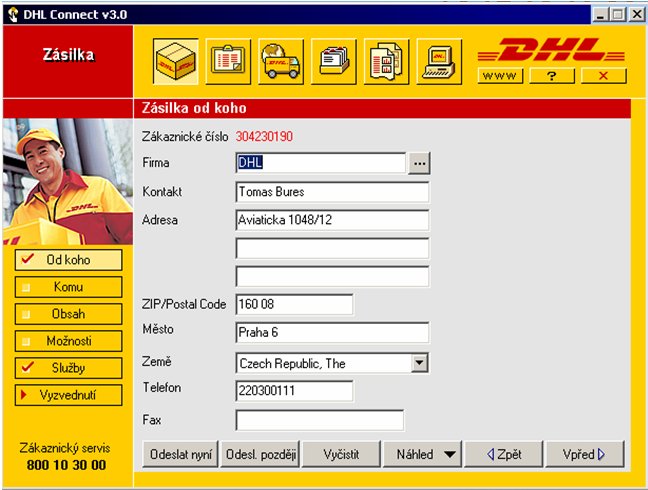Click the Adresa field Aviaticka 1048/12

(x=332, y=220)
